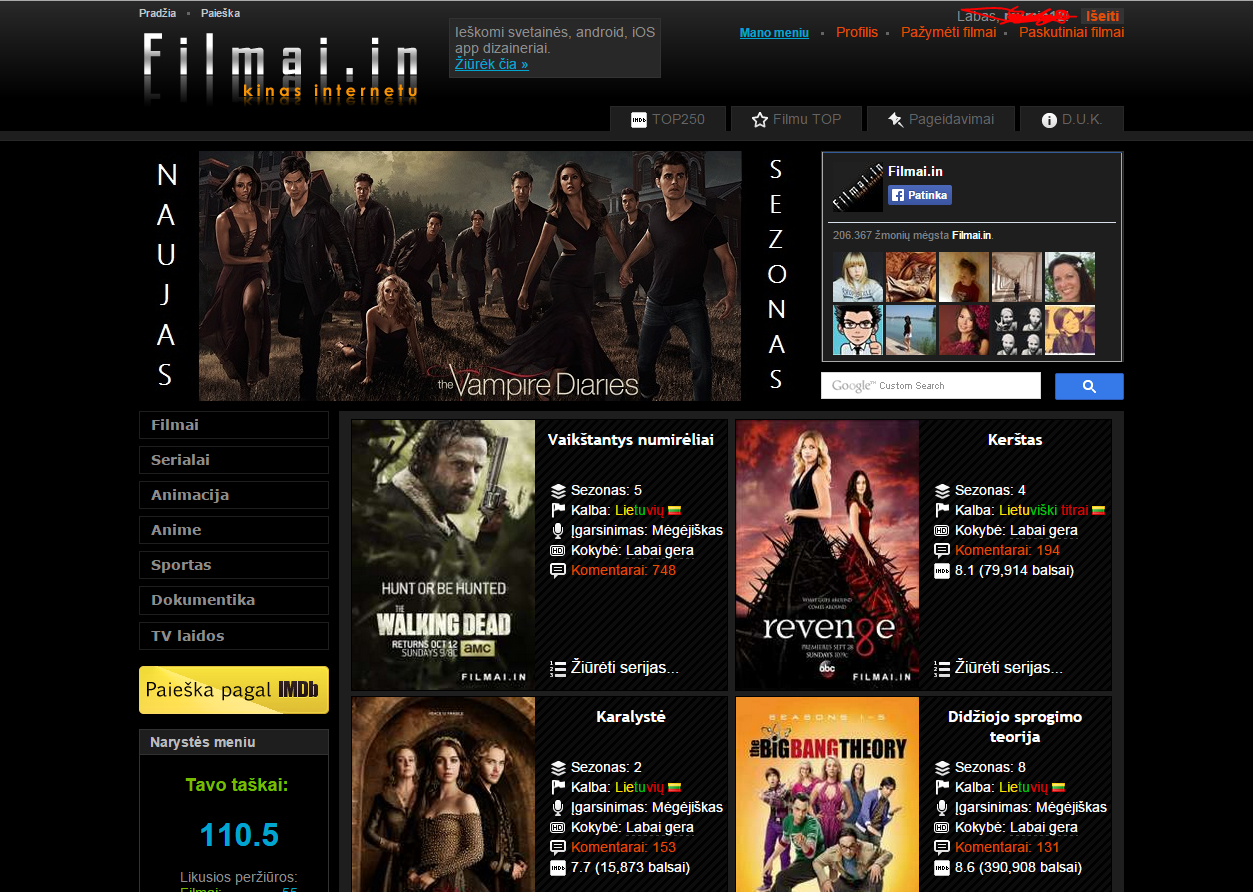Open the Pageidavimai tab
Viewport: 1253px width, 892px height.
941,119
